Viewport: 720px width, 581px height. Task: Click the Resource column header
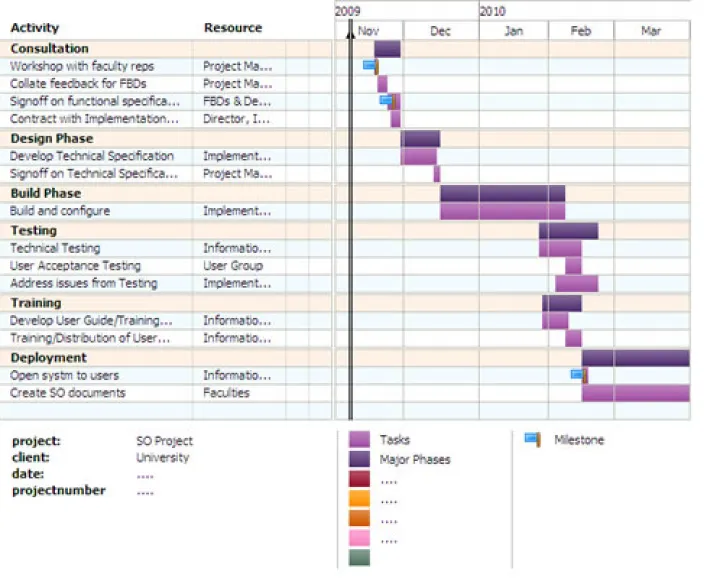pos(233,28)
